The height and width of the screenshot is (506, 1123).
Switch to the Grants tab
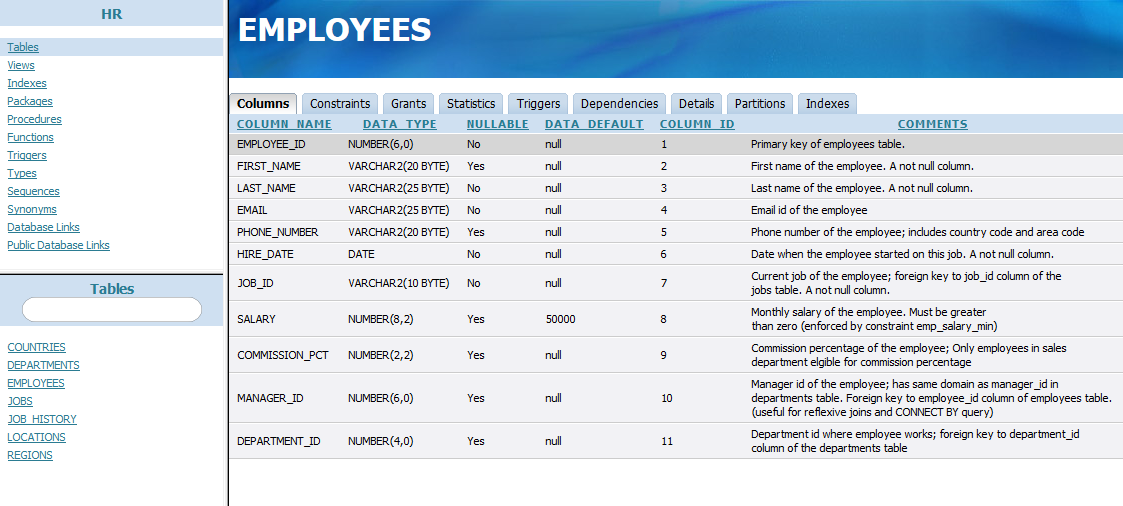pyautogui.click(x=408, y=104)
